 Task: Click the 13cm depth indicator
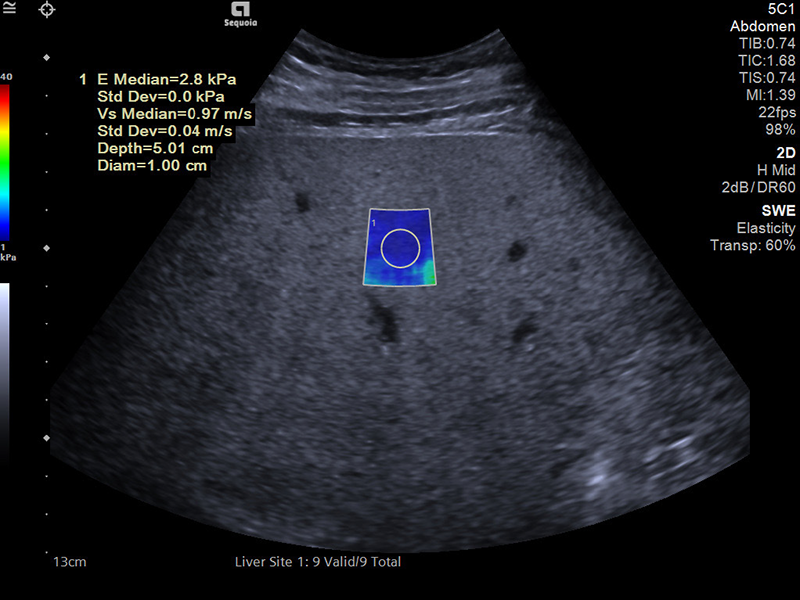click(70, 562)
